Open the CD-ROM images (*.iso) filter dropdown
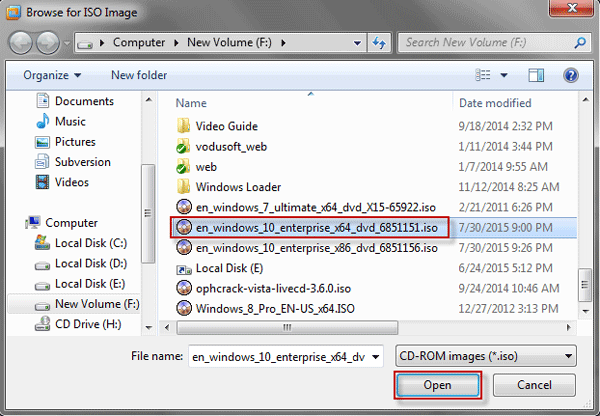600x416 pixels. pos(486,356)
